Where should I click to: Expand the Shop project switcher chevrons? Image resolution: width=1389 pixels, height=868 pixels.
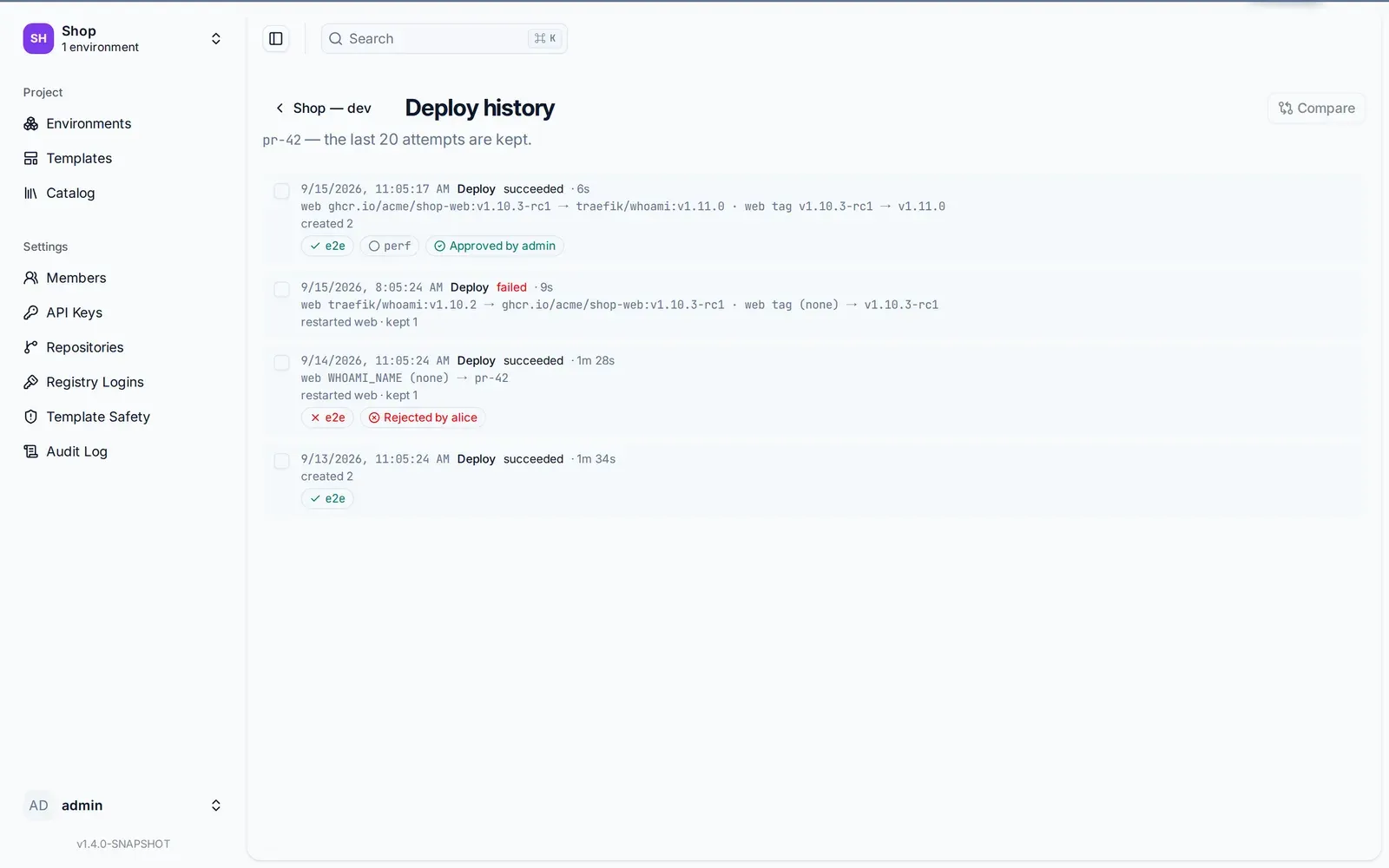coord(216,39)
